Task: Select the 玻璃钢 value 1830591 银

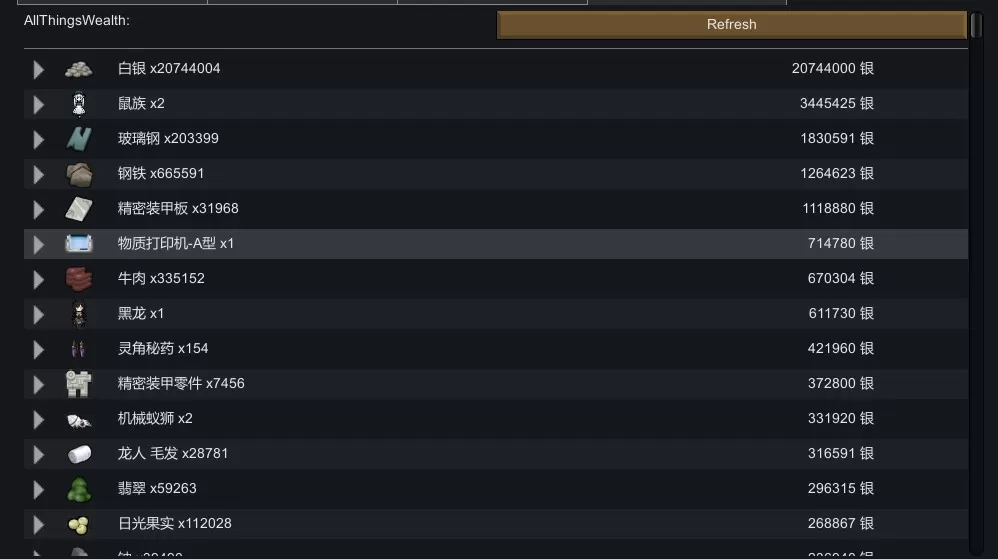Action: pos(836,139)
